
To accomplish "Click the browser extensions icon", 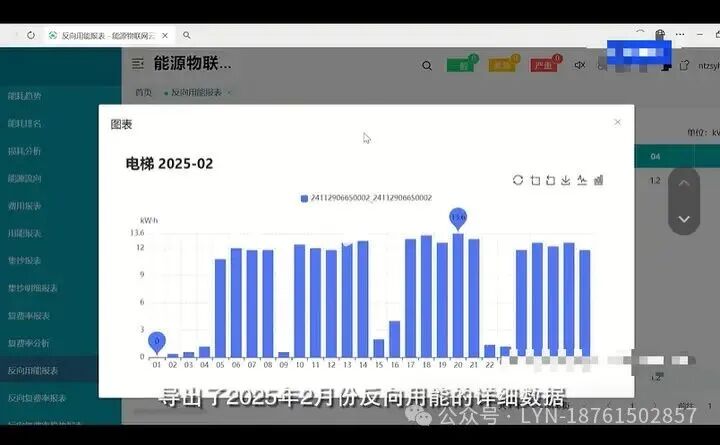I will point(660,34).
